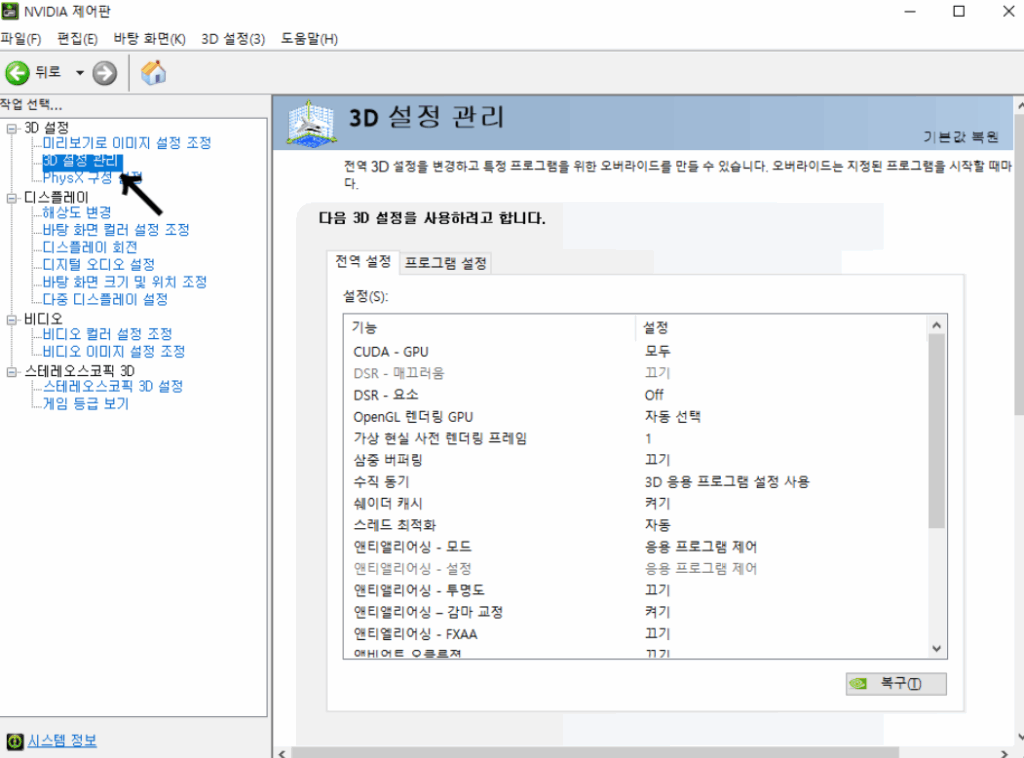Click the 복구 button
The height and width of the screenshot is (758, 1024).
[x=895, y=684]
